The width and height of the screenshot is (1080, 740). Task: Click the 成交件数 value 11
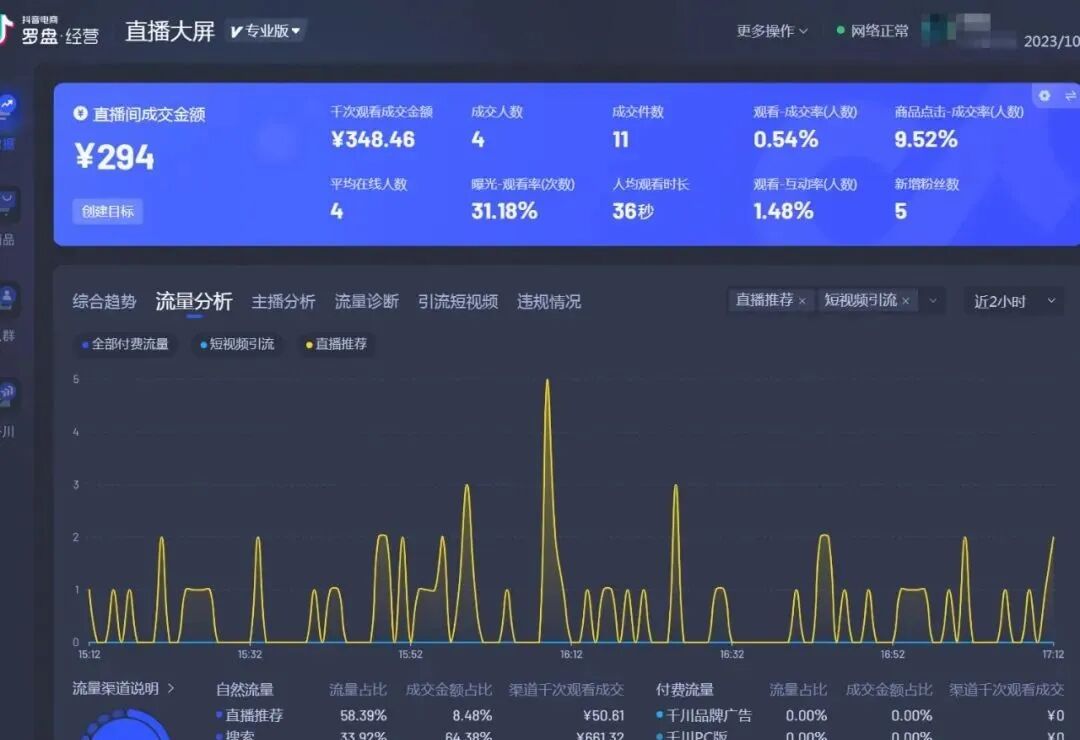point(621,140)
